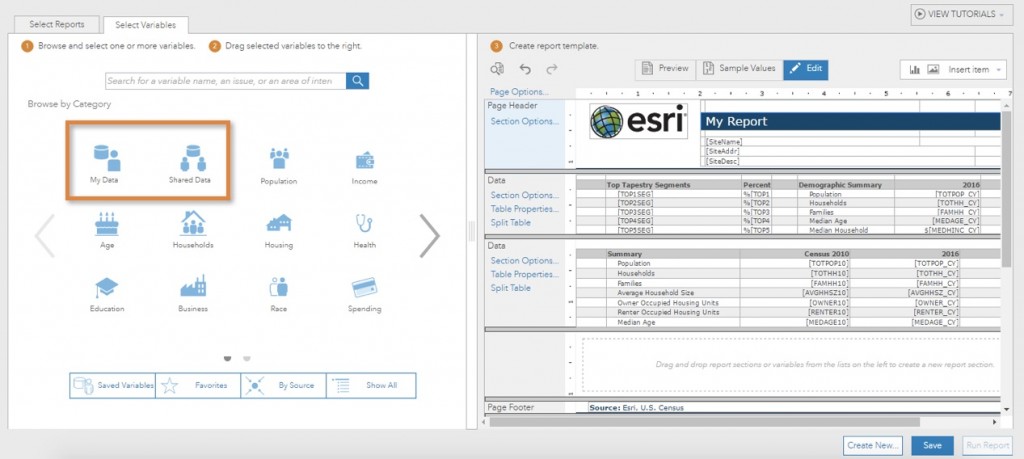
Task: Open the My Data category icon
Action: click(106, 158)
